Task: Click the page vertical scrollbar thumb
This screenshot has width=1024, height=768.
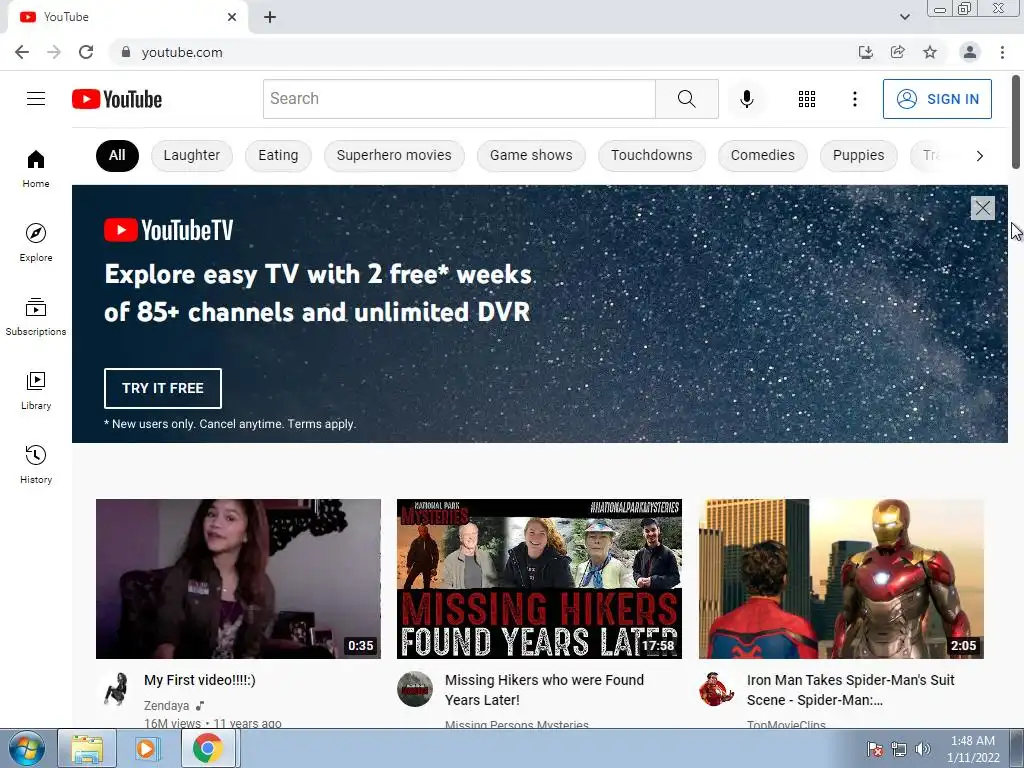Action: pos(1016,121)
